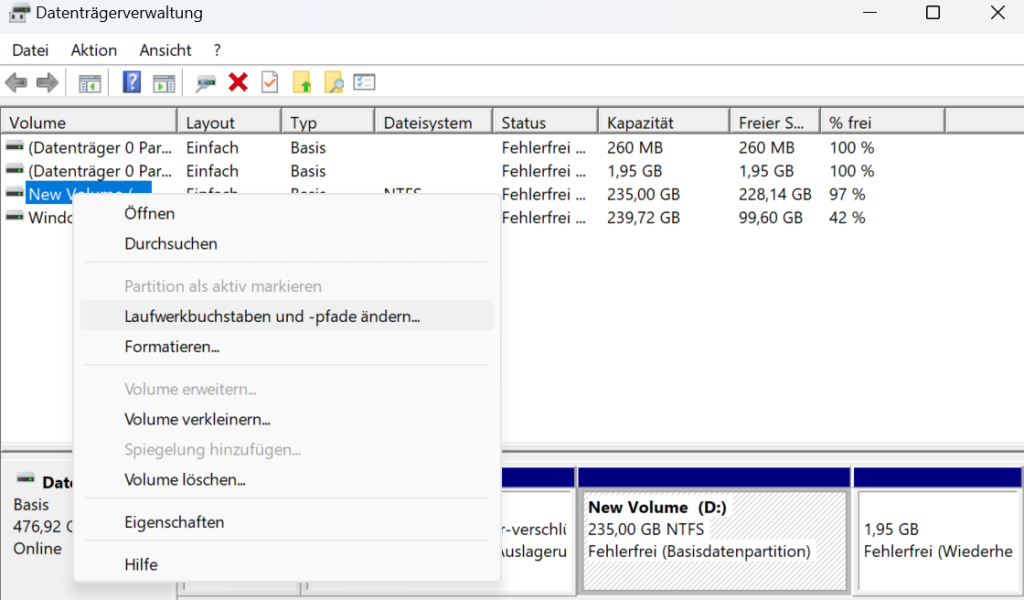Viewport: 1024px width, 600px height.
Task: Choose 'Formatieren...' from the context menu
Action: (x=171, y=347)
